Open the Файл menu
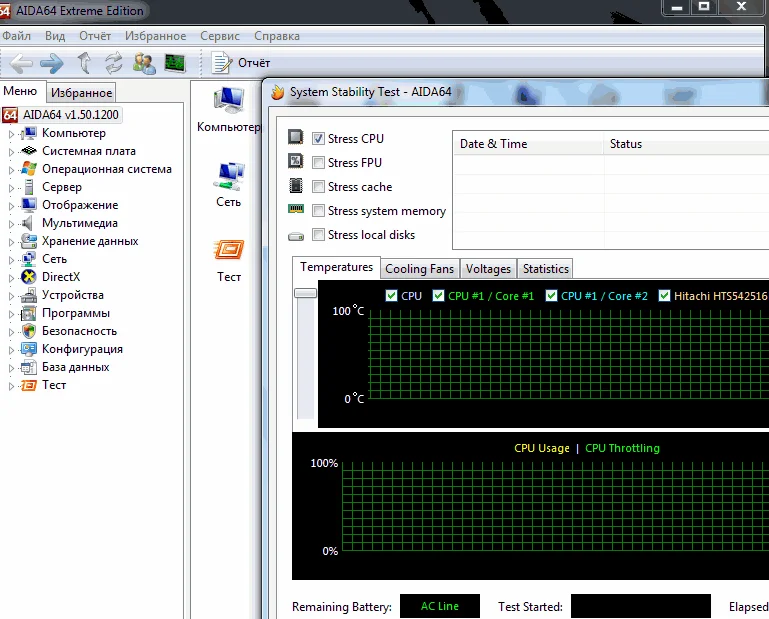This screenshot has height=619, width=769. (x=16, y=36)
